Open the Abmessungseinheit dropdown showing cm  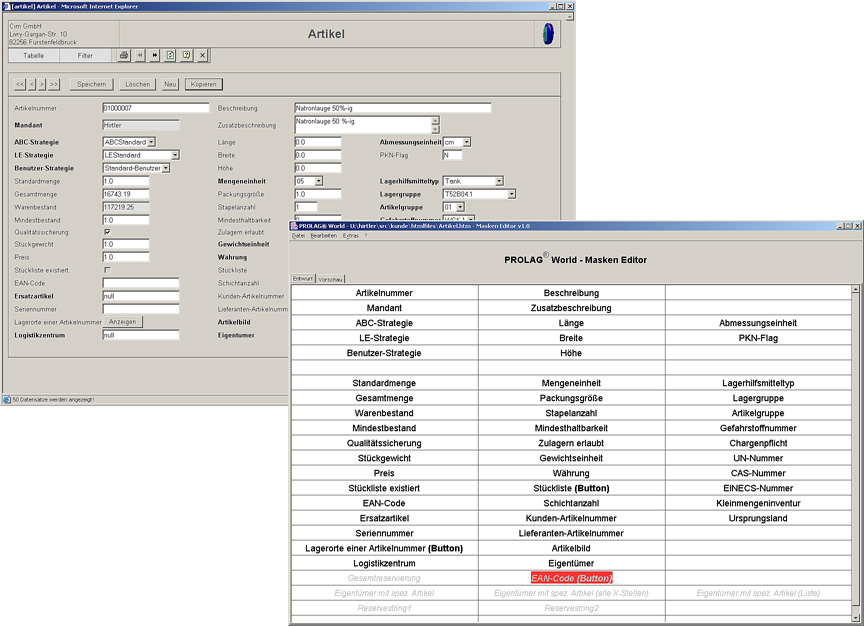click(466, 142)
